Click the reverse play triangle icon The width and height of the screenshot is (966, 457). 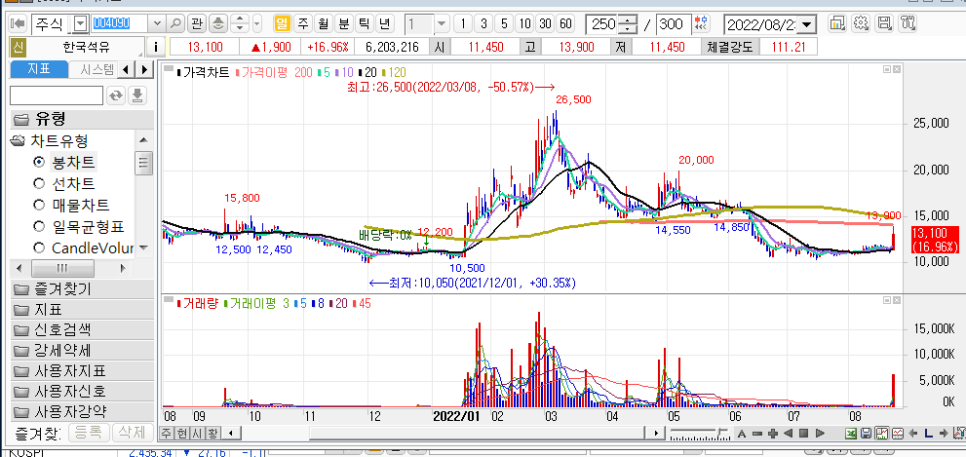[788, 433]
